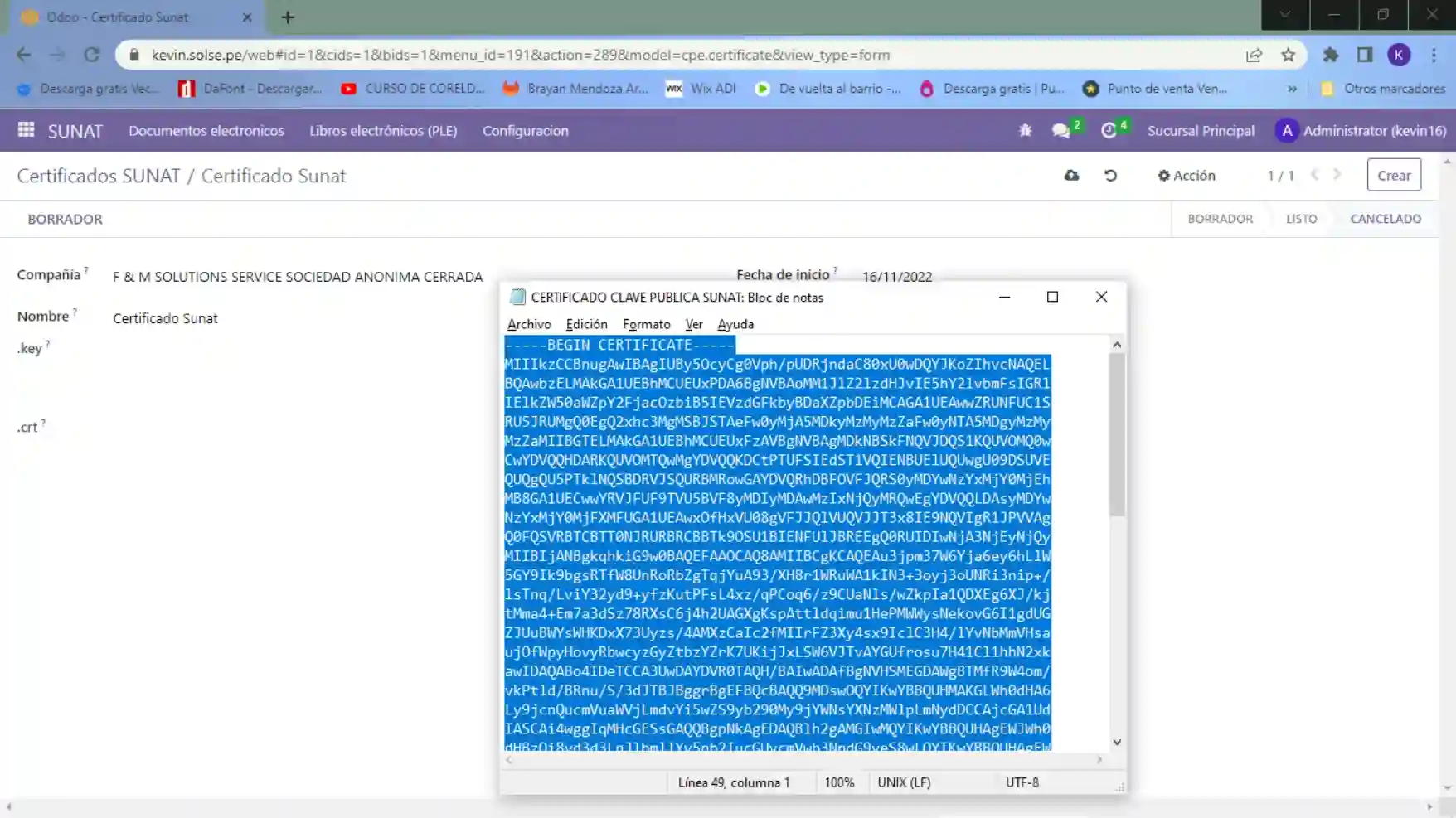Viewport: 1456px width, 818px height.
Task: Open the Documentos electronicos menu
Action: coord(206,130)
